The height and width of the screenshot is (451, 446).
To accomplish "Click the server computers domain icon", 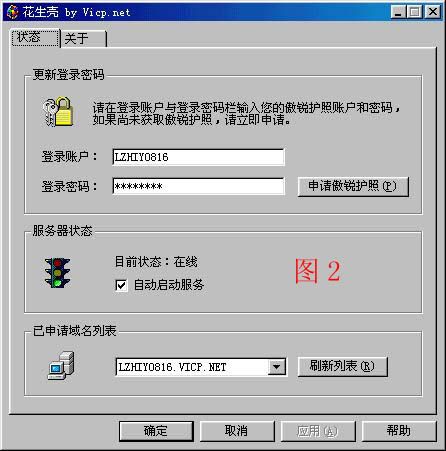I will tap(61, 366).
